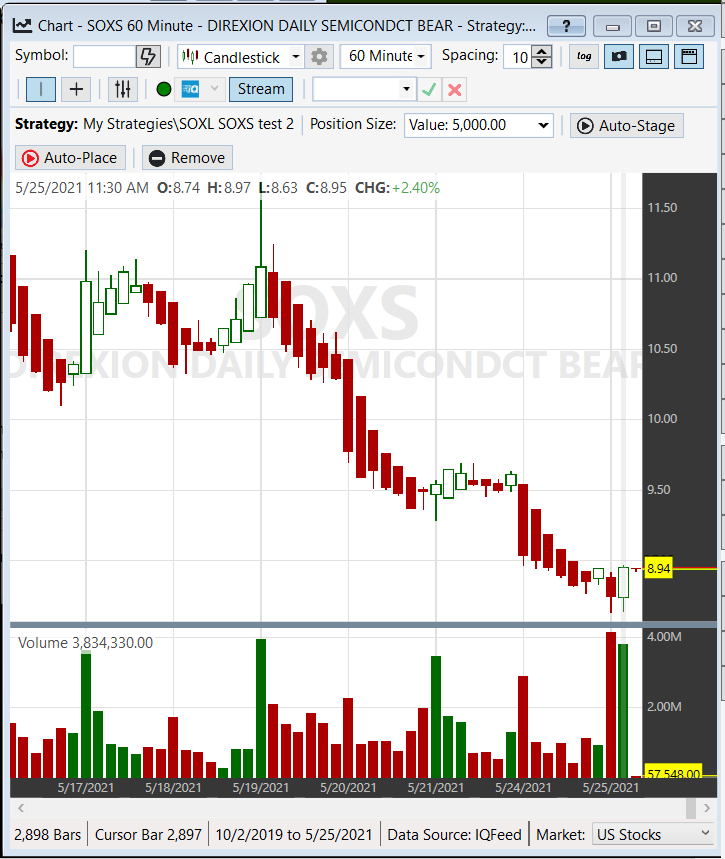
Task: Click the horizontal scrollbar thumb
Action: click(x=691, y=808)
